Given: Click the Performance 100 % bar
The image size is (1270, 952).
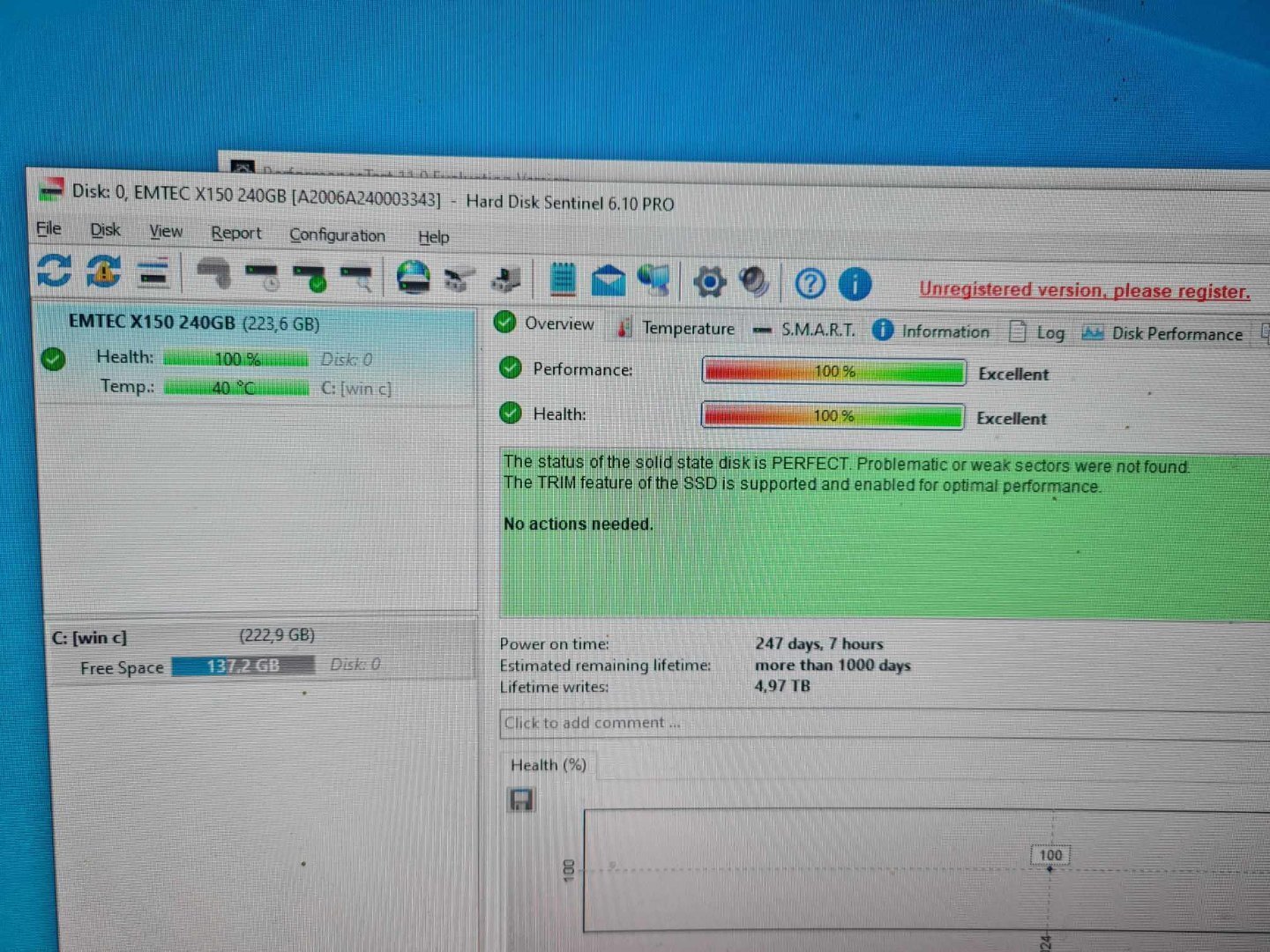Looking at the screenshot, I should click(833, 371).
